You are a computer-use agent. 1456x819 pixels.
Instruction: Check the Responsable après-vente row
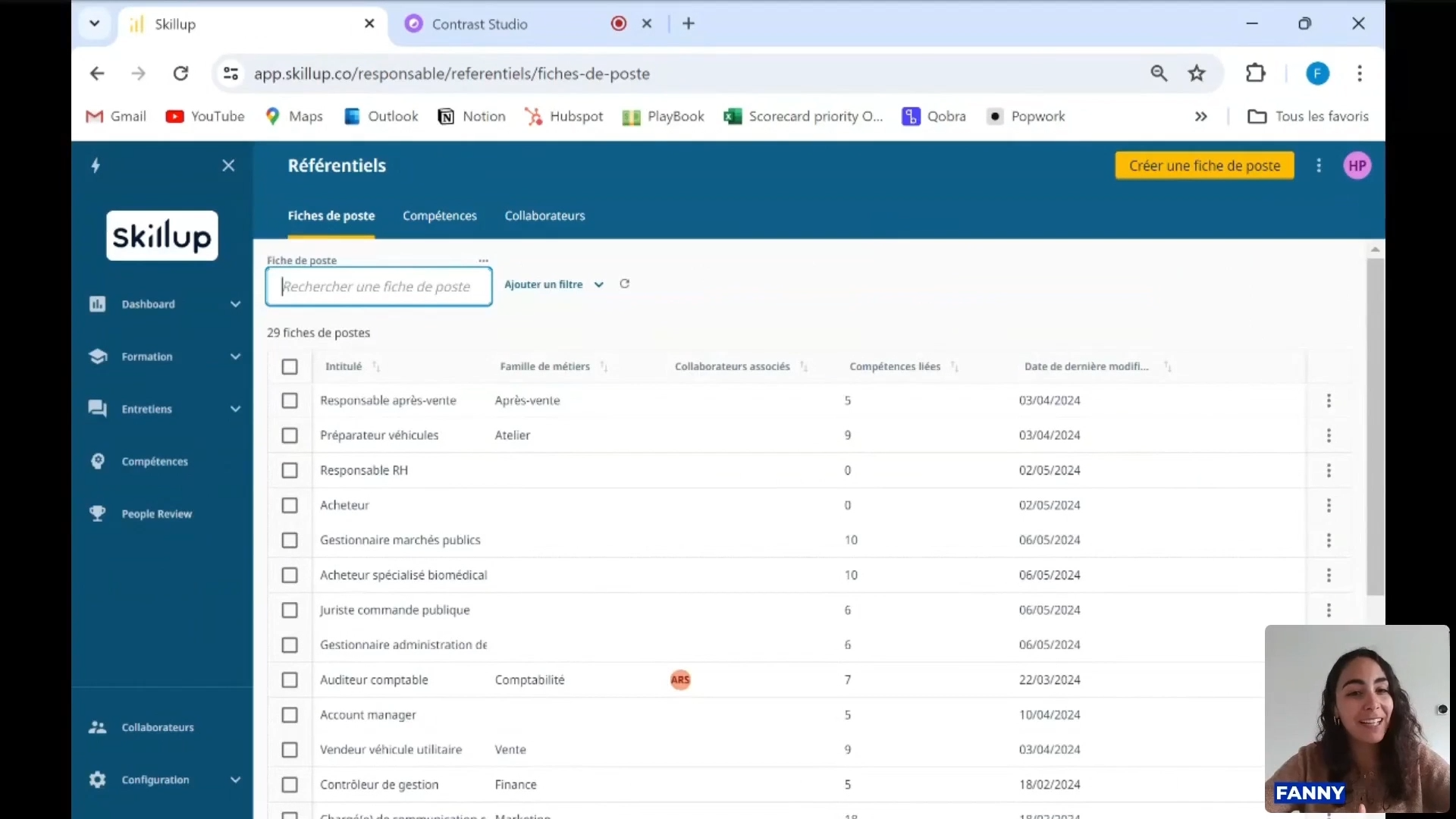point(290,400)
